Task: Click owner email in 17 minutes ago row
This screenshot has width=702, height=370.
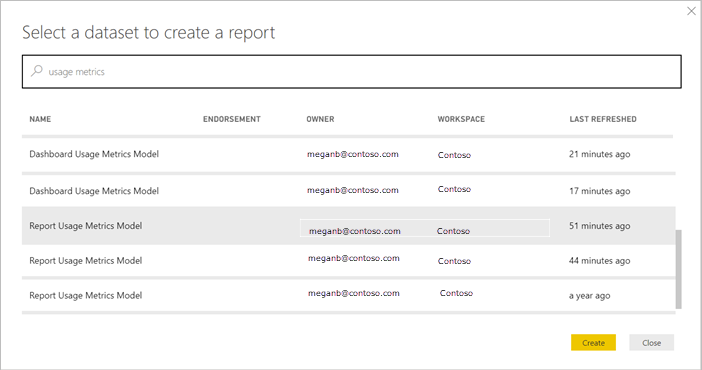Action: pos(352,190)
